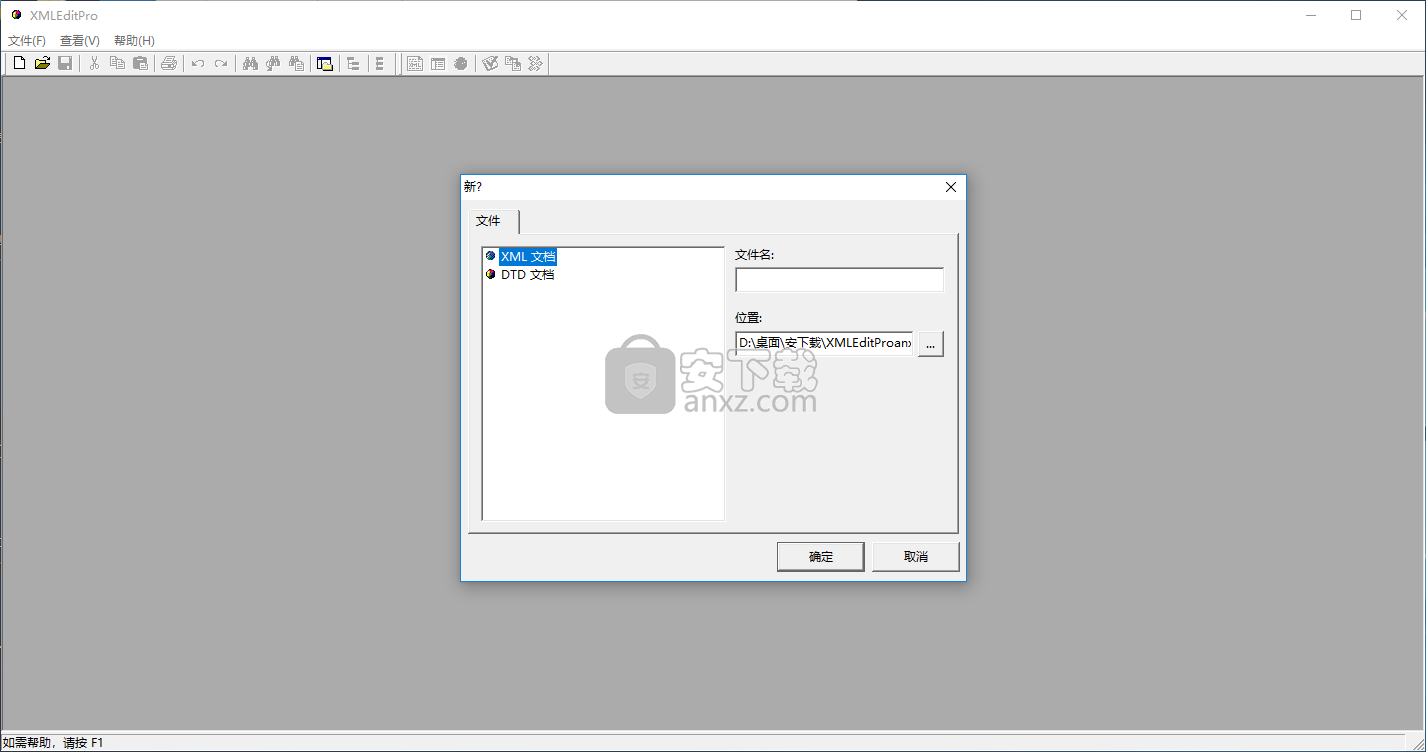Click the XML source view icon

coord(415,63)
